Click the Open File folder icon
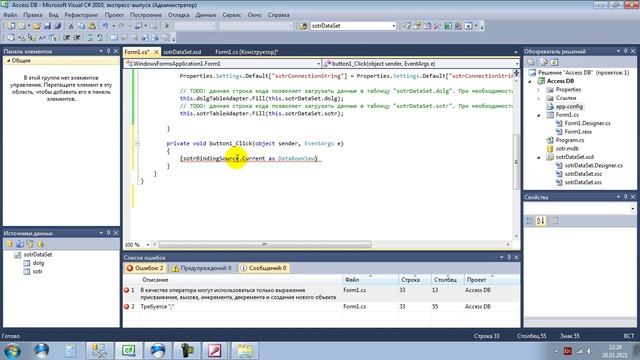This screenshot has height=360, width=640. (37, 26)
